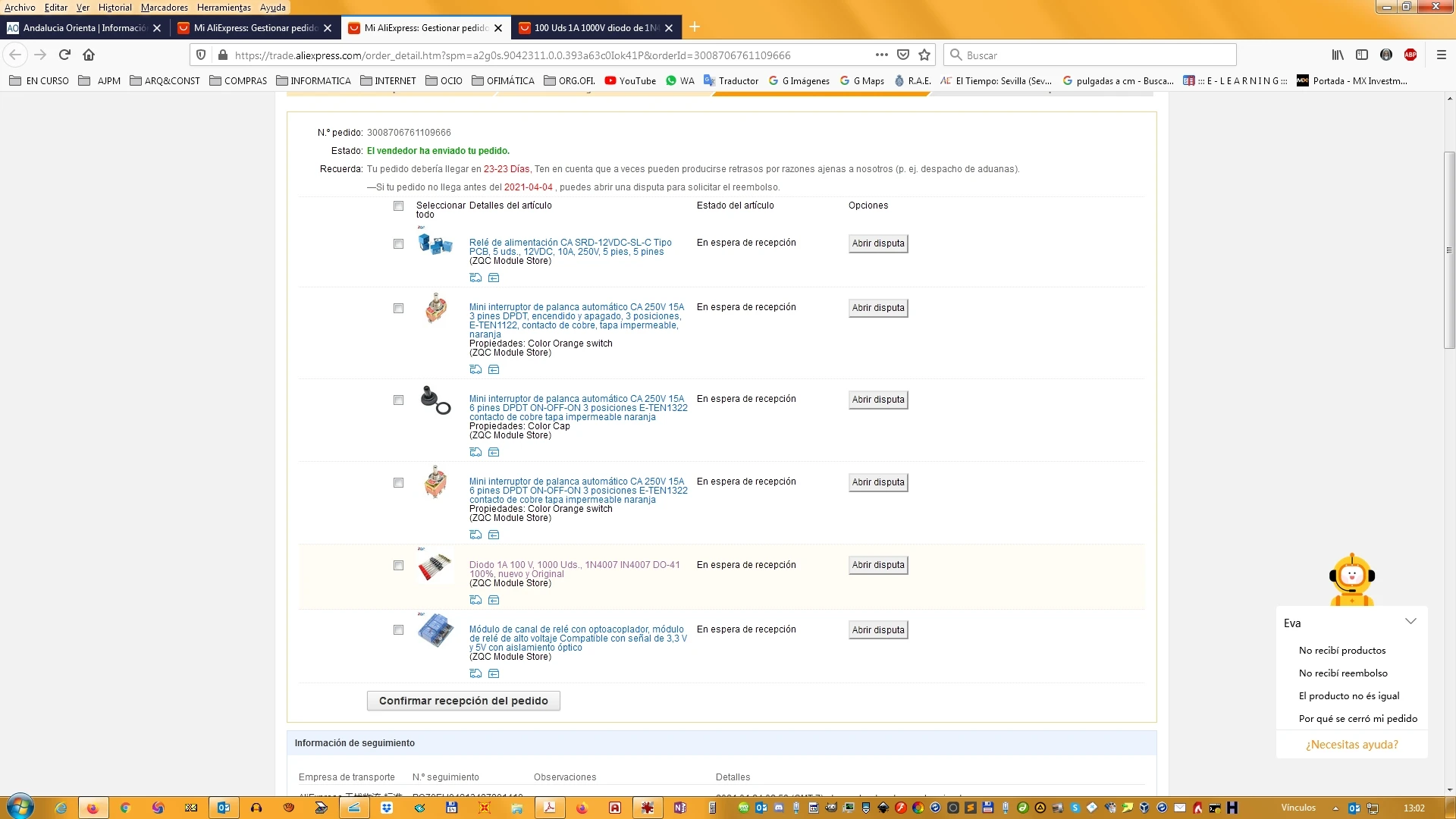Viewport: 1456px width, 819px height.
Task: Click the browser reload page icon
Action: point(64,55)
